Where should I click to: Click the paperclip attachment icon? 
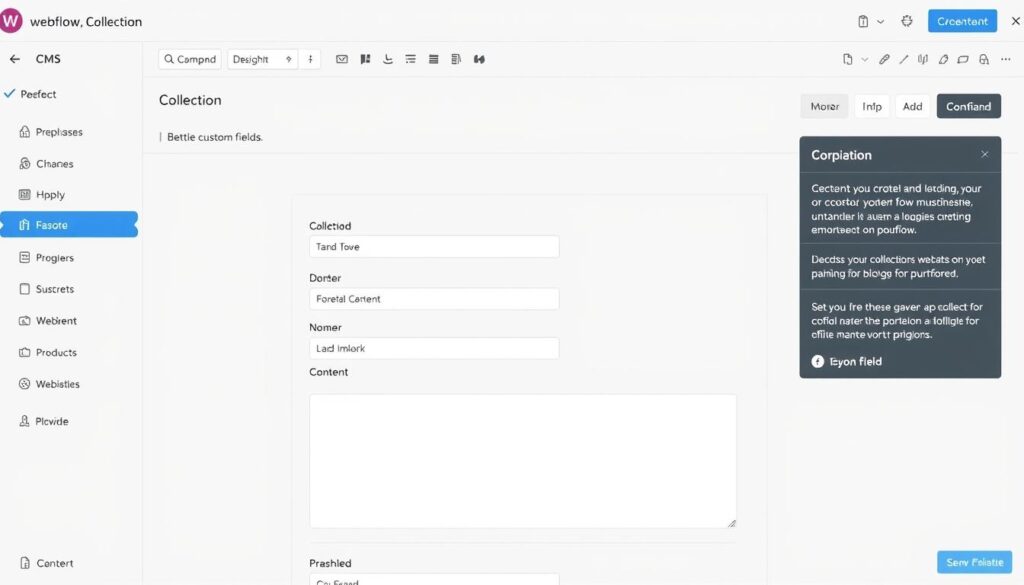(884, 59)
